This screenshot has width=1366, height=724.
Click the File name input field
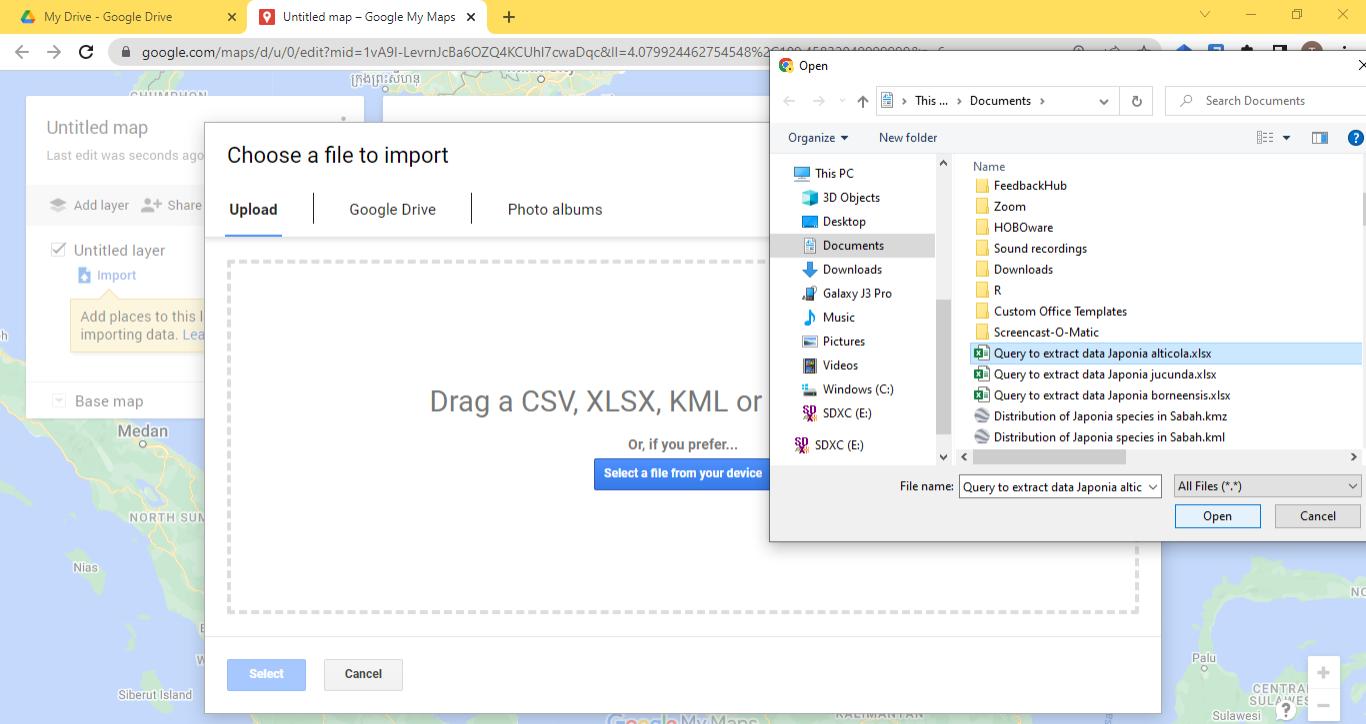[1051, 487]
